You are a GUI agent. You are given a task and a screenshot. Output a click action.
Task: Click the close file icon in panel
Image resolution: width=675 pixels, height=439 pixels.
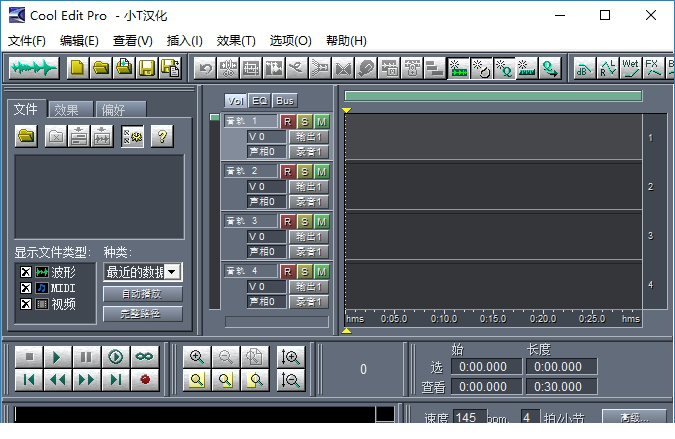pos(56,136)
